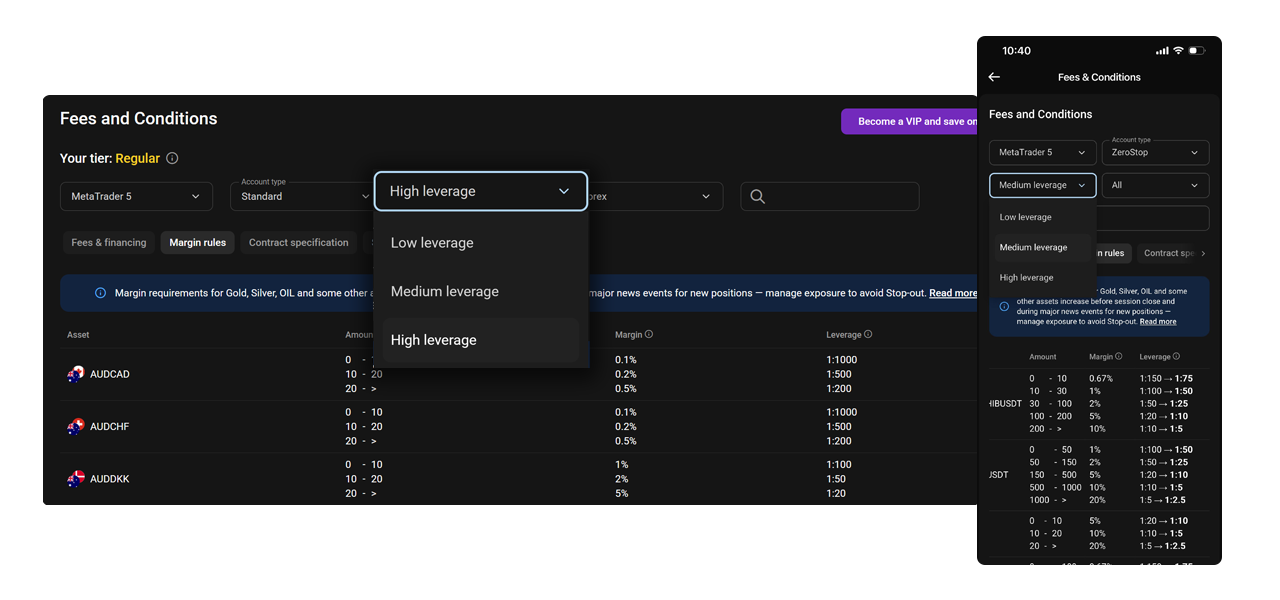The image size is (1280, 600).
Task: Click the AUDCAD flag icon
Action: click(x=76, y=374)
